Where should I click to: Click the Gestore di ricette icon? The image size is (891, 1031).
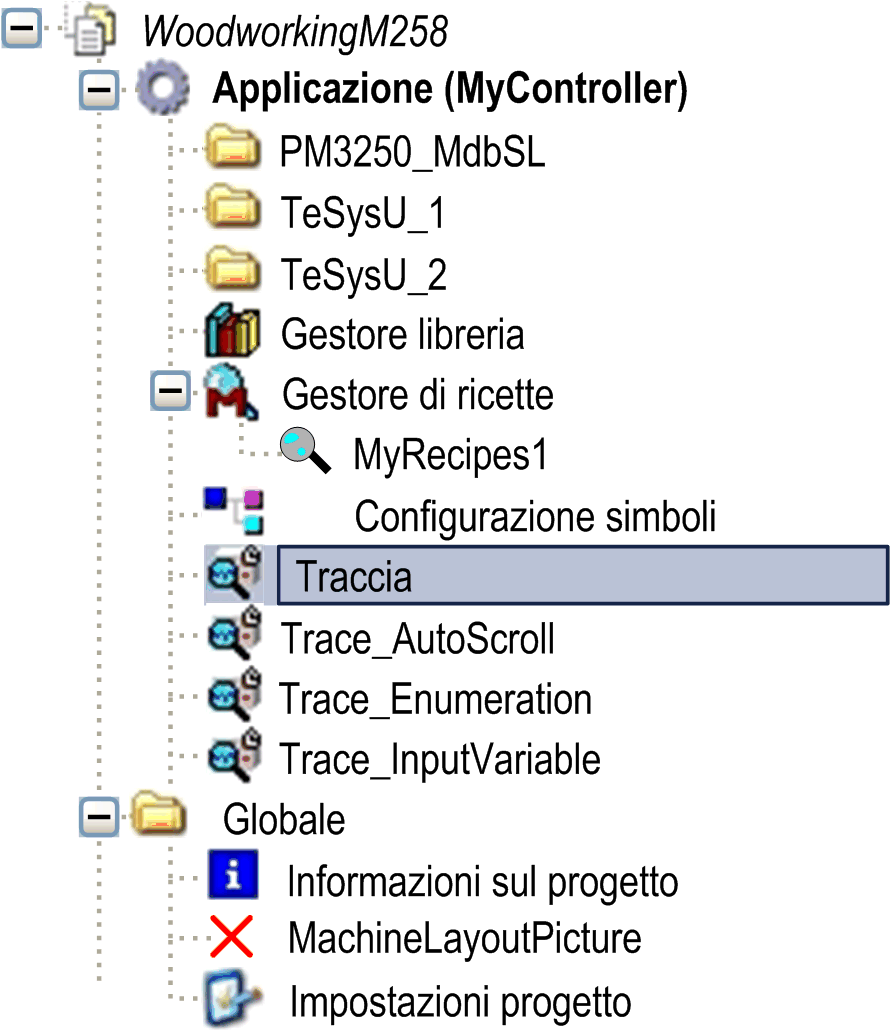[x=231, y=392]
